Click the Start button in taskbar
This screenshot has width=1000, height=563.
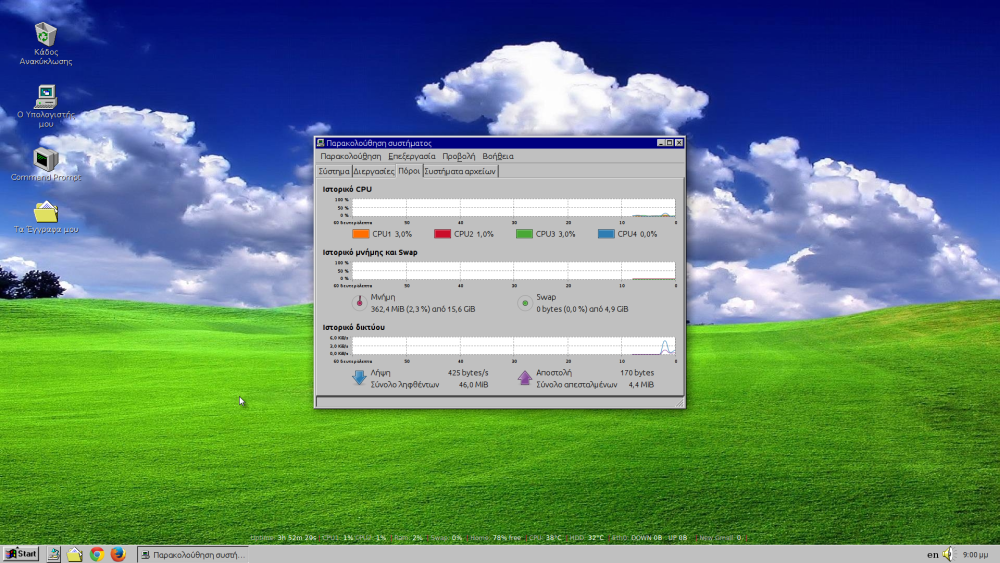(21, 554)
